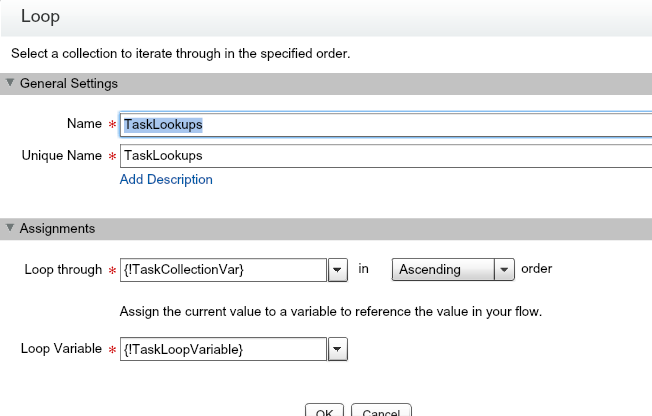Click the Loop Variable label
Image resolution: width=652 pixels, height=416 pixels.
[x=61, y=349]
